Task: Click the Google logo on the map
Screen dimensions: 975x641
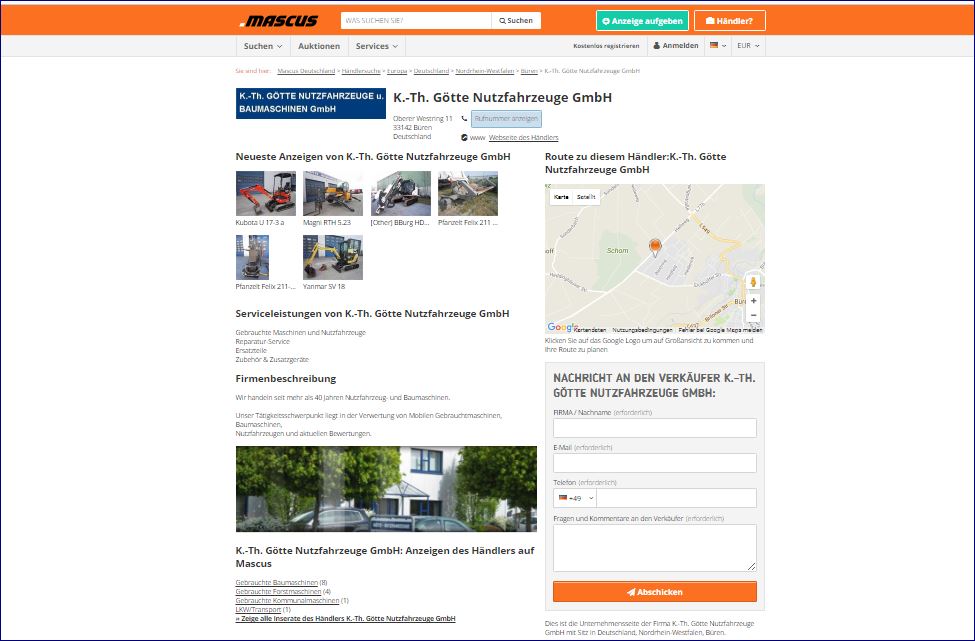Action: point(561,327)
